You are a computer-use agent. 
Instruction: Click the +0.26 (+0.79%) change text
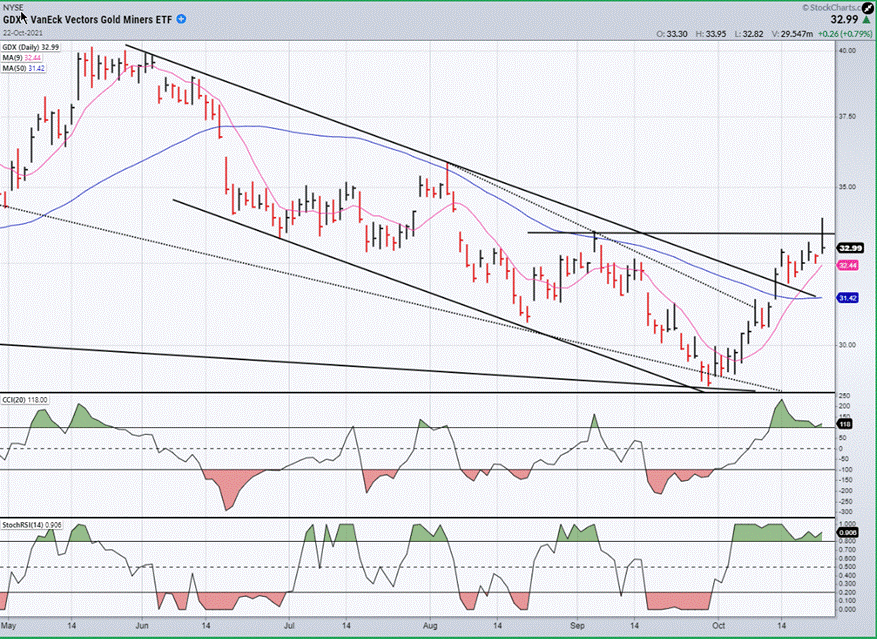[845, 34]
